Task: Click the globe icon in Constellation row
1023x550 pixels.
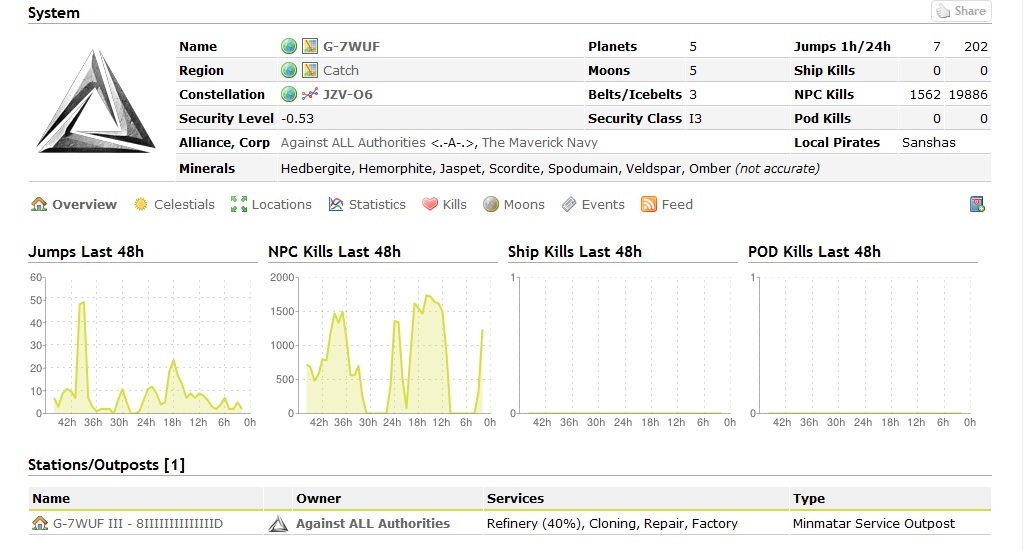Action: coord(289,94)
